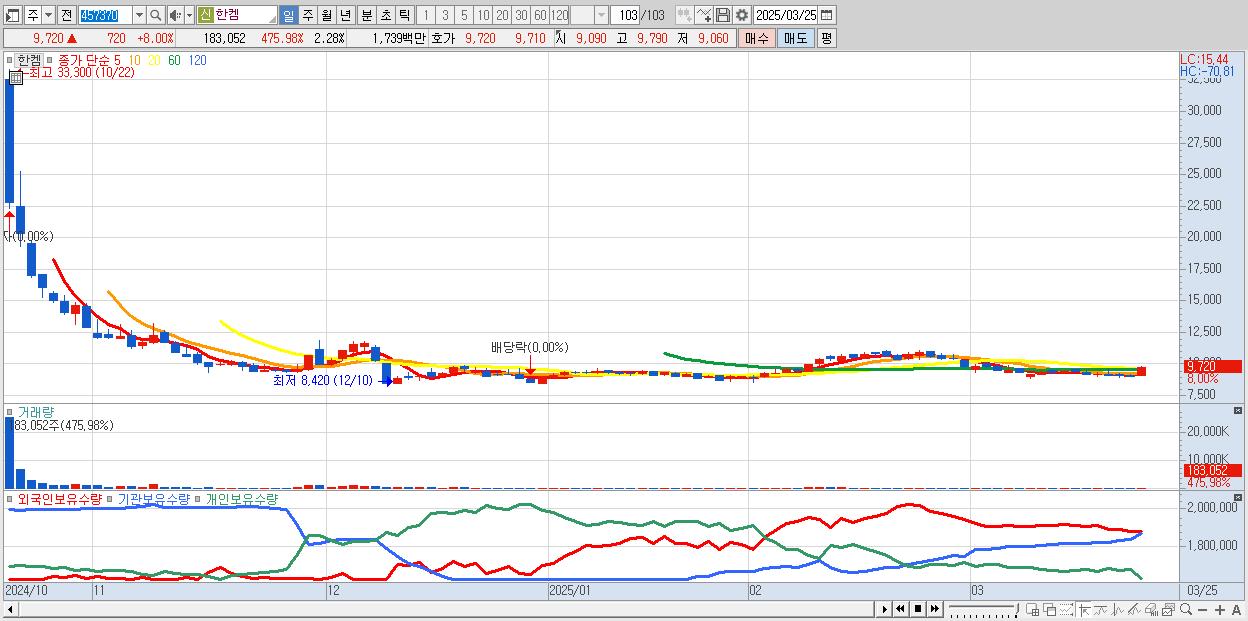Click the 평 button
Viewport: 1248px width, 621px height.
click(x=826, y=38)
